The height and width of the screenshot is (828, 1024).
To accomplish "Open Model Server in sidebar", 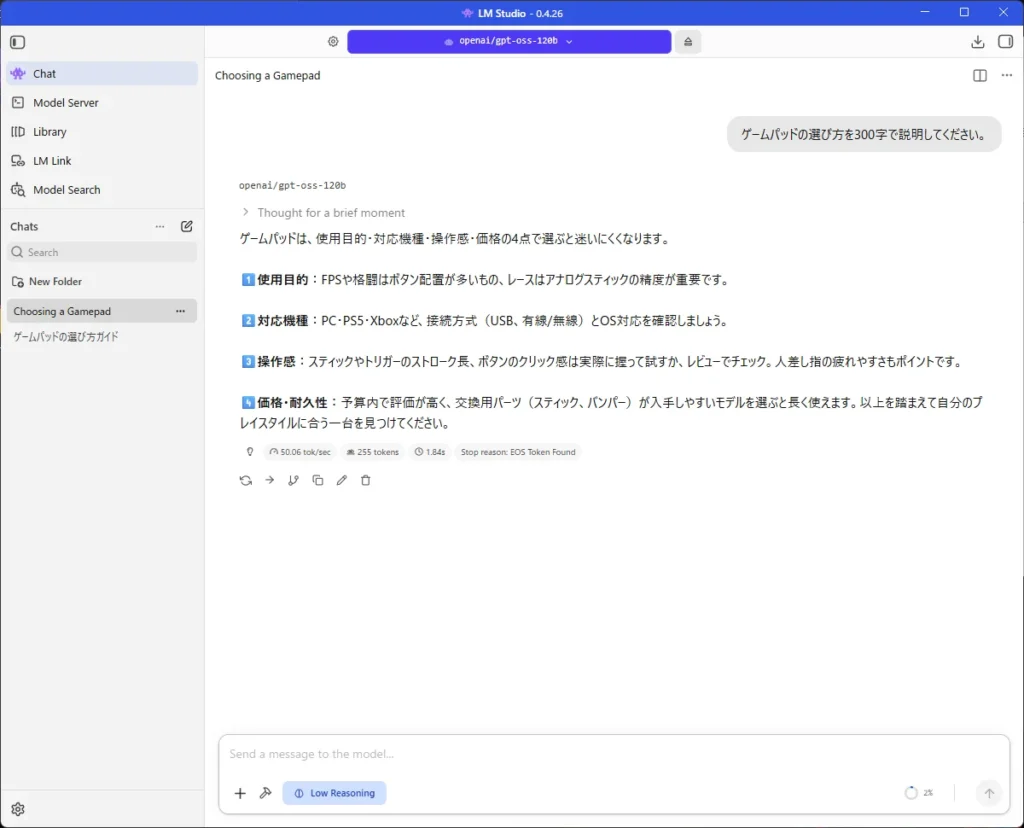I will tap(102, 103).
